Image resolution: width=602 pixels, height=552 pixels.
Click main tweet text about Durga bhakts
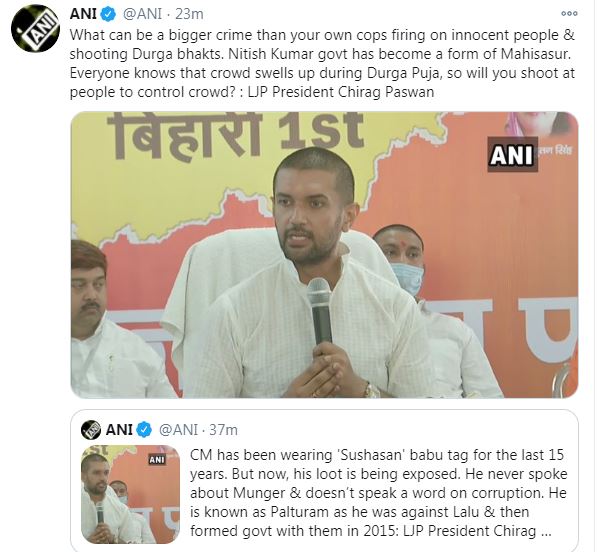point(322,63)
